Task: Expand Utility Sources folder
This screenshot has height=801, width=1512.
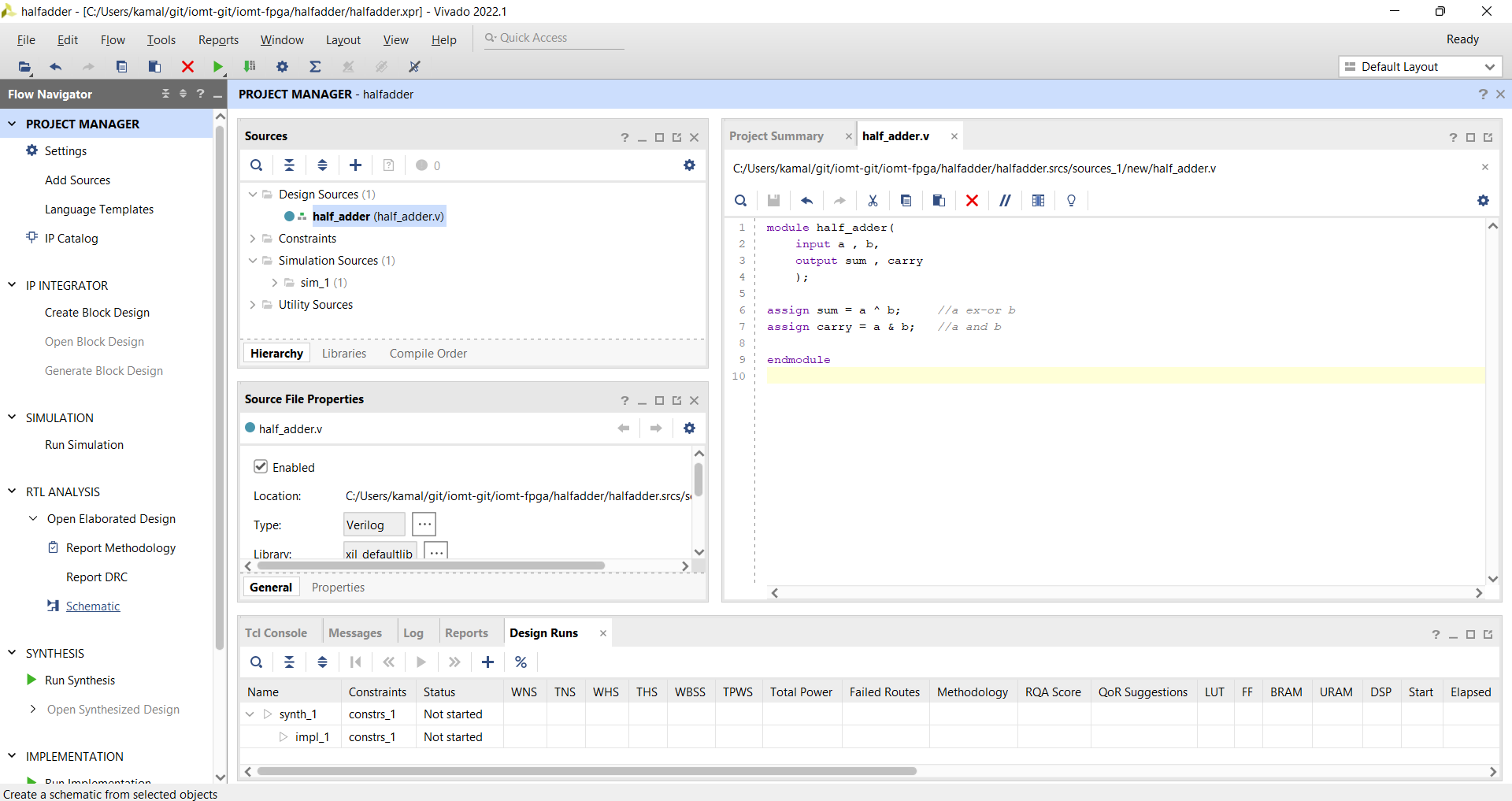Action: [x=253, y=305]
